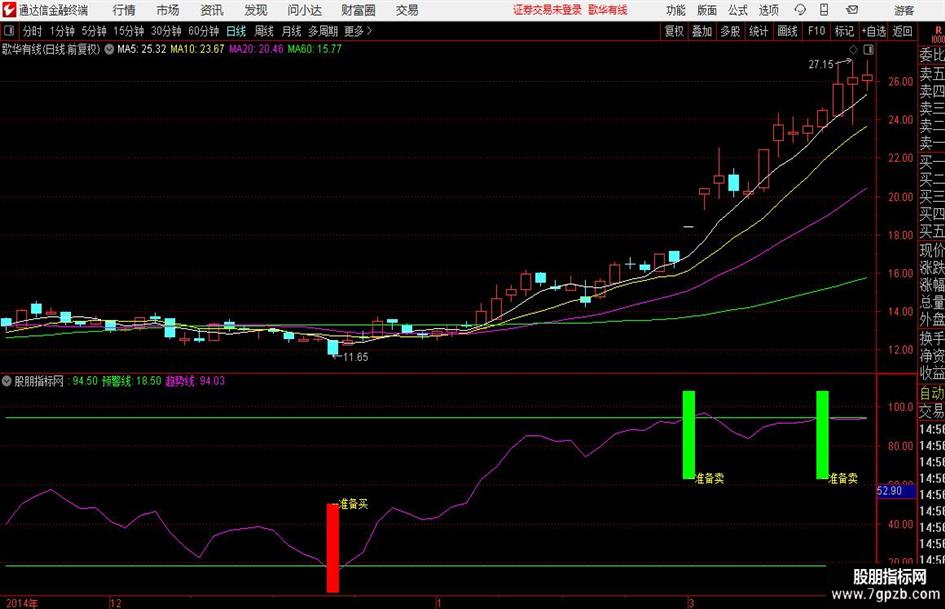The image size is (945, 609).
Task: Click the diamond icon above the chart
Action: point(853,49)
